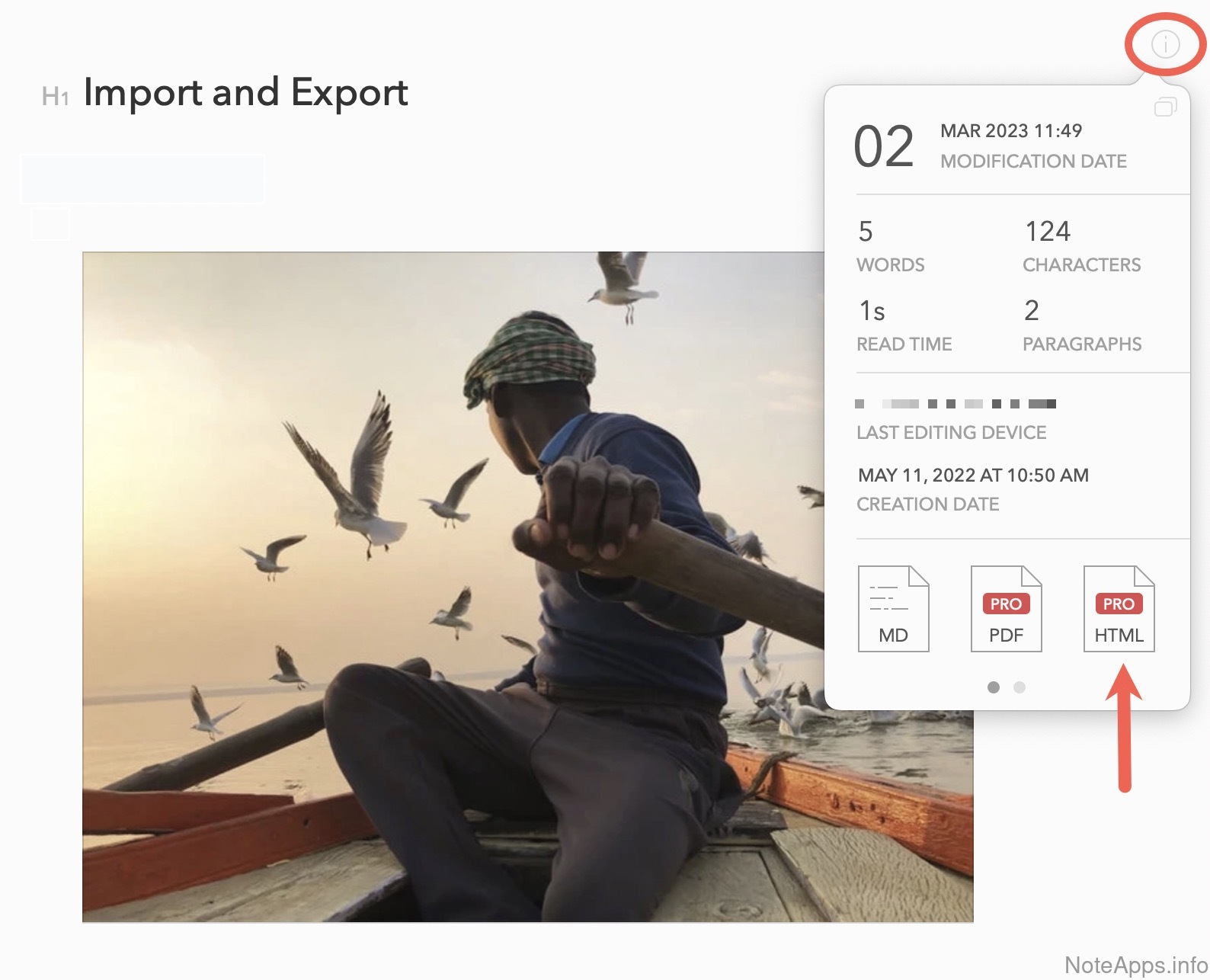Click the Last Editing Device label
The image size is (1210, 980).
point(951,433)
